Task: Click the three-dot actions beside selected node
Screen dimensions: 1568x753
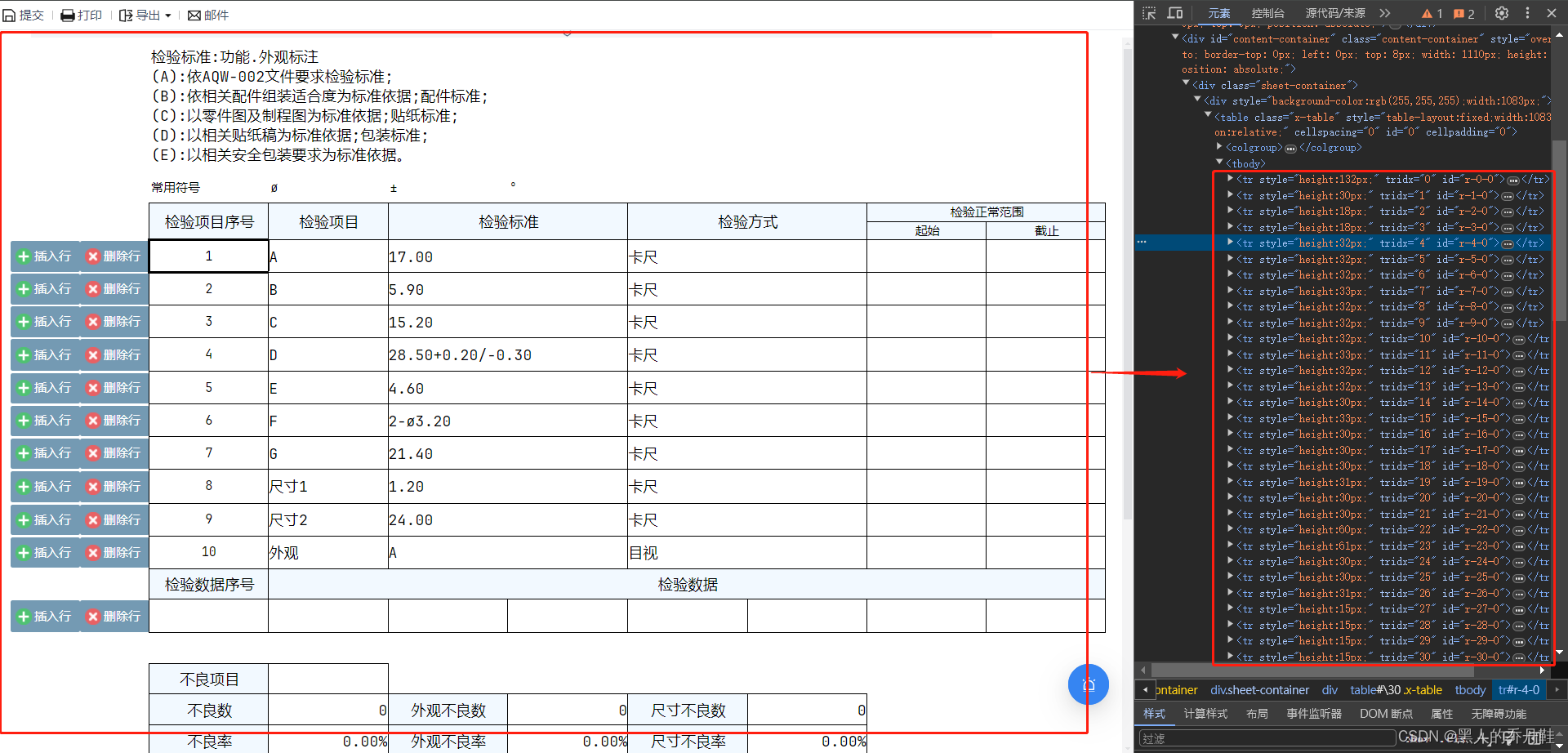Action: click(x=1142, y=242)
